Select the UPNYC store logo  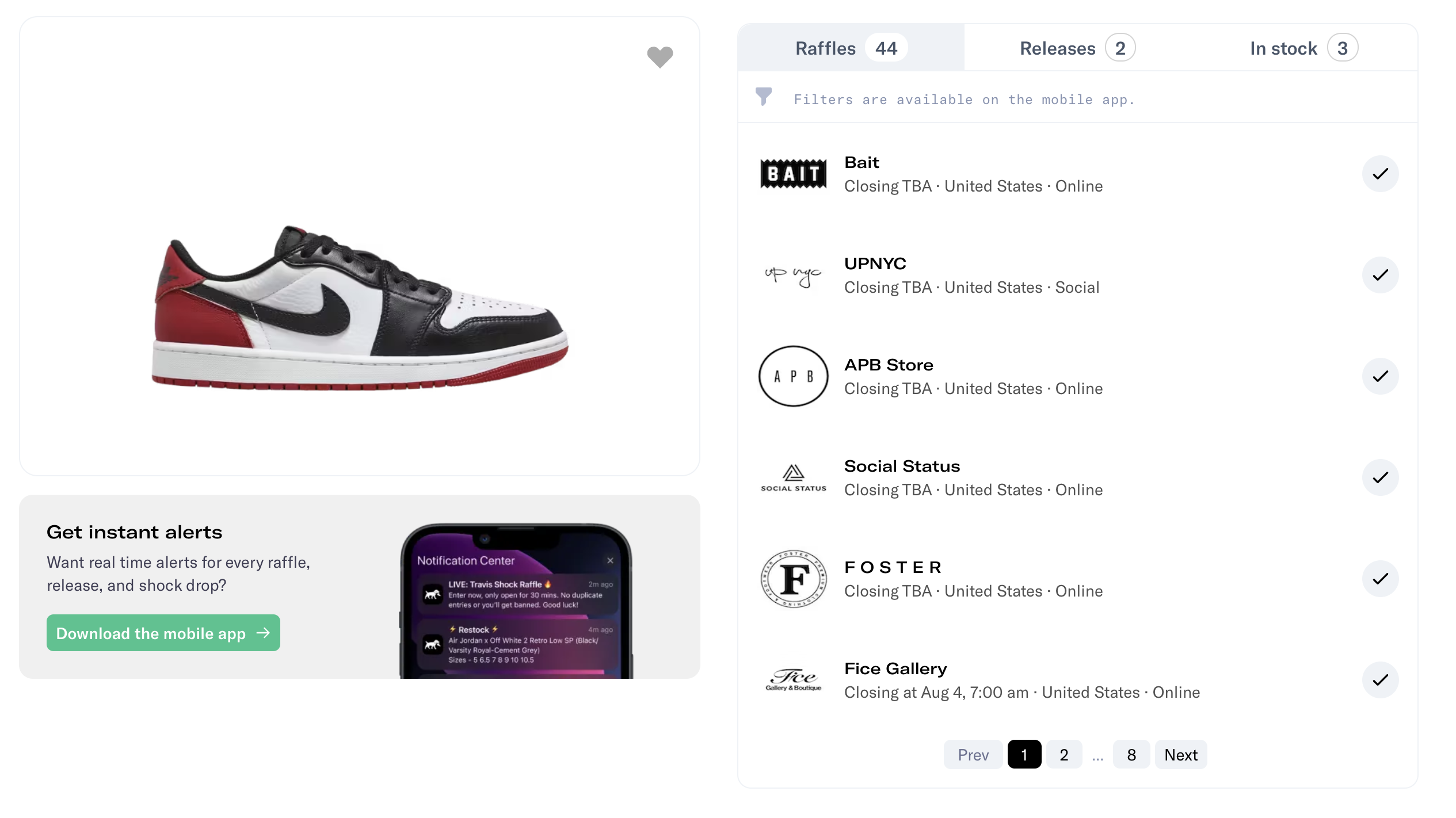coord(793,275)
